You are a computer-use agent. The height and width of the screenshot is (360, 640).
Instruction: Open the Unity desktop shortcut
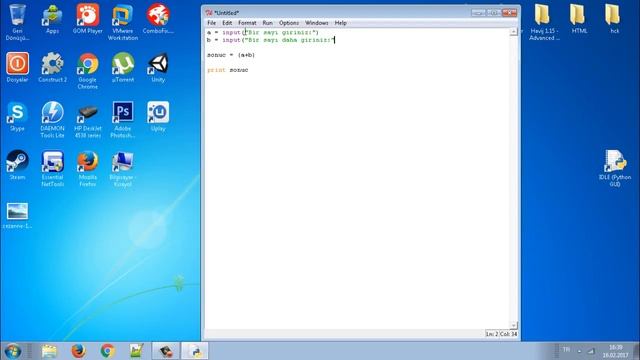click(158, 68)
